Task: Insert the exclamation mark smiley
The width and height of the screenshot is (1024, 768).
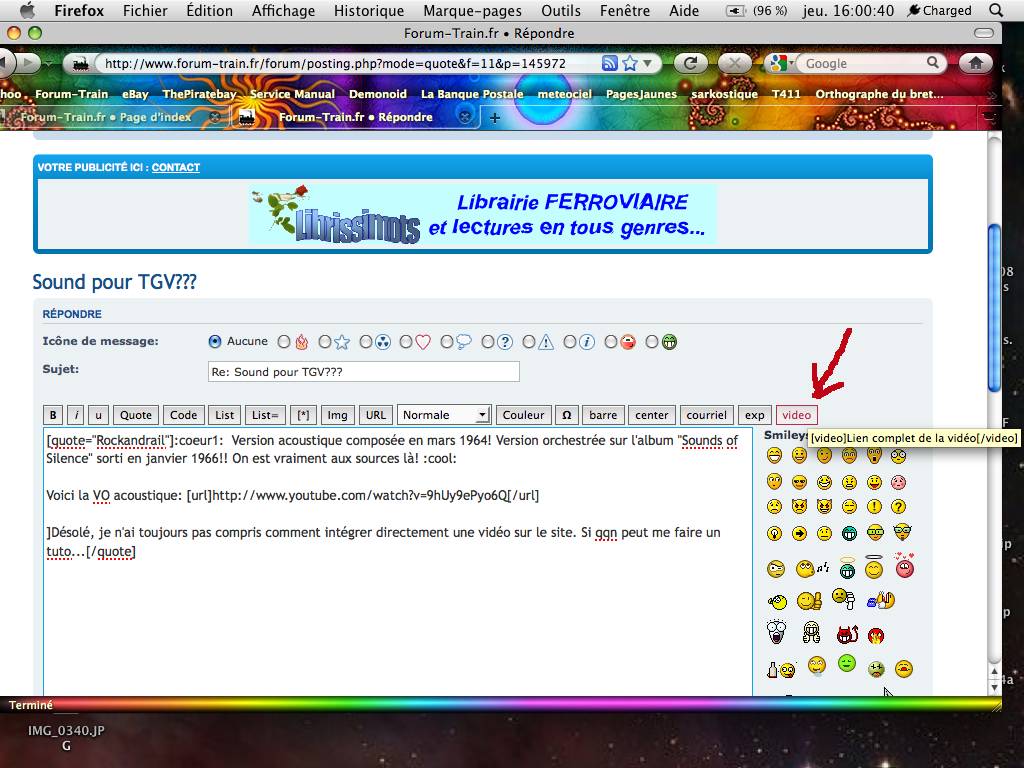Action: (874, 507)
